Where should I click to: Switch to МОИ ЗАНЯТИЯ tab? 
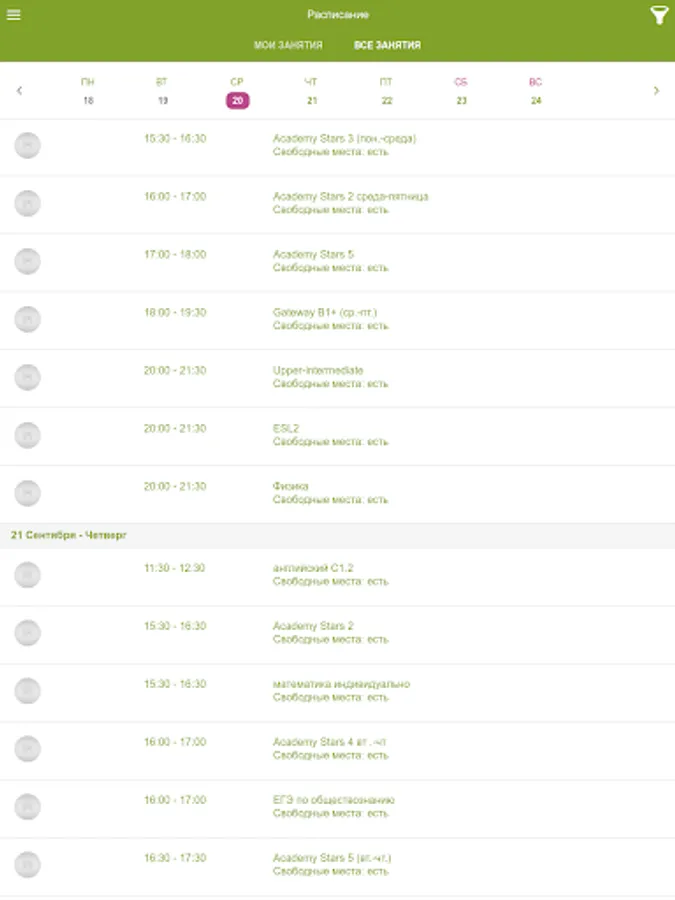(288, 45)
